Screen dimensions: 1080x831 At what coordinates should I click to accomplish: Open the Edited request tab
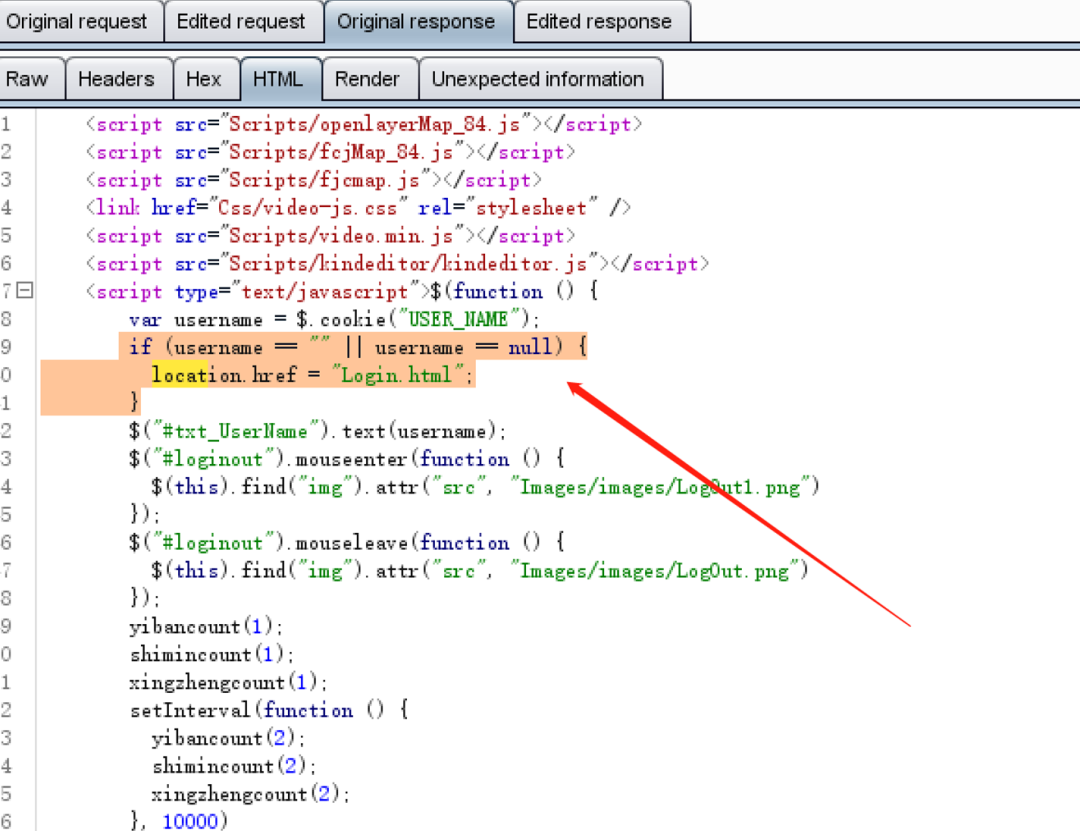[x=240, y=21]
